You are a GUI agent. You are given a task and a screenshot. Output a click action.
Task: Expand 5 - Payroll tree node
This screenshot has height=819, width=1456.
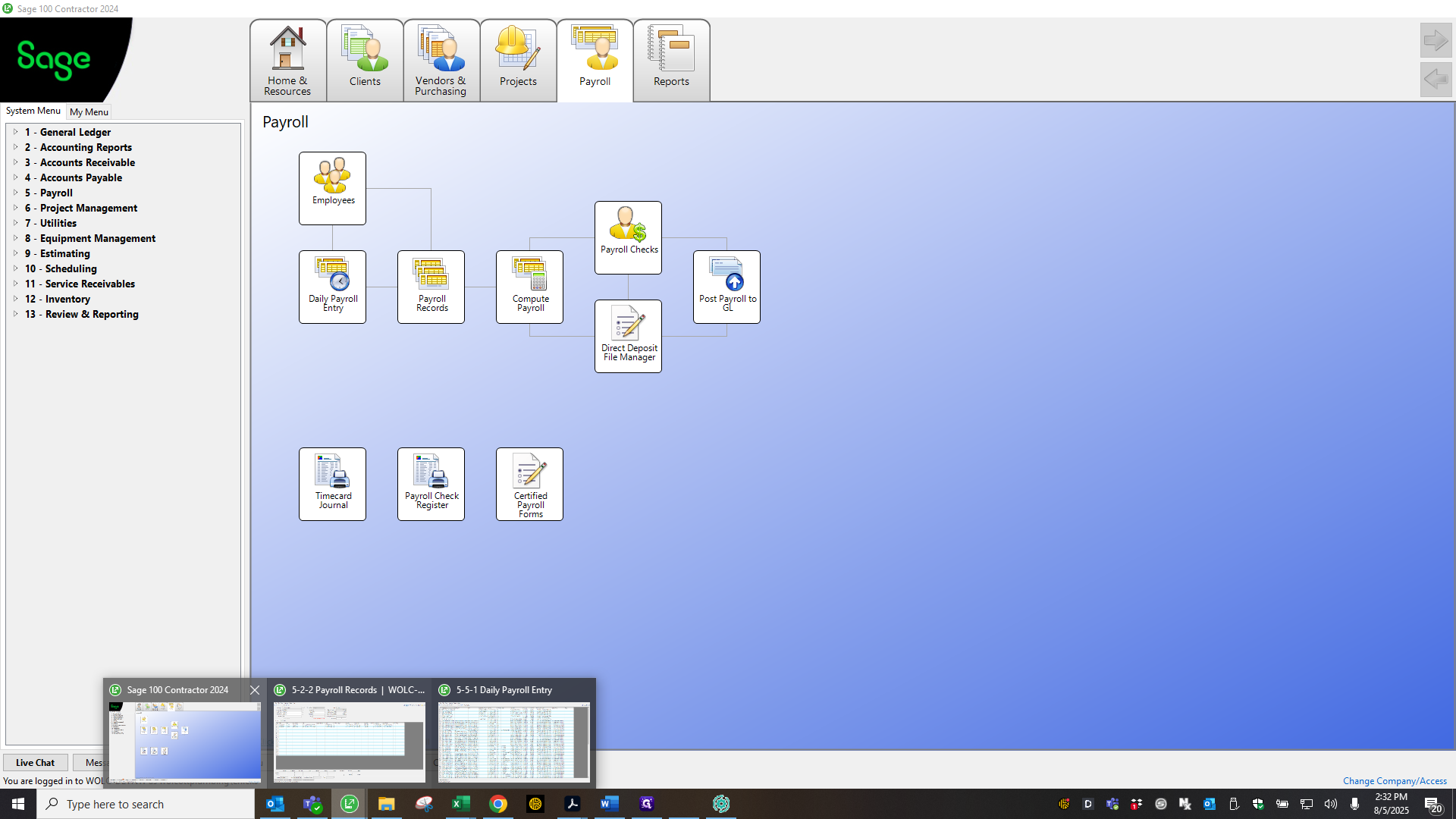[15, 193]
